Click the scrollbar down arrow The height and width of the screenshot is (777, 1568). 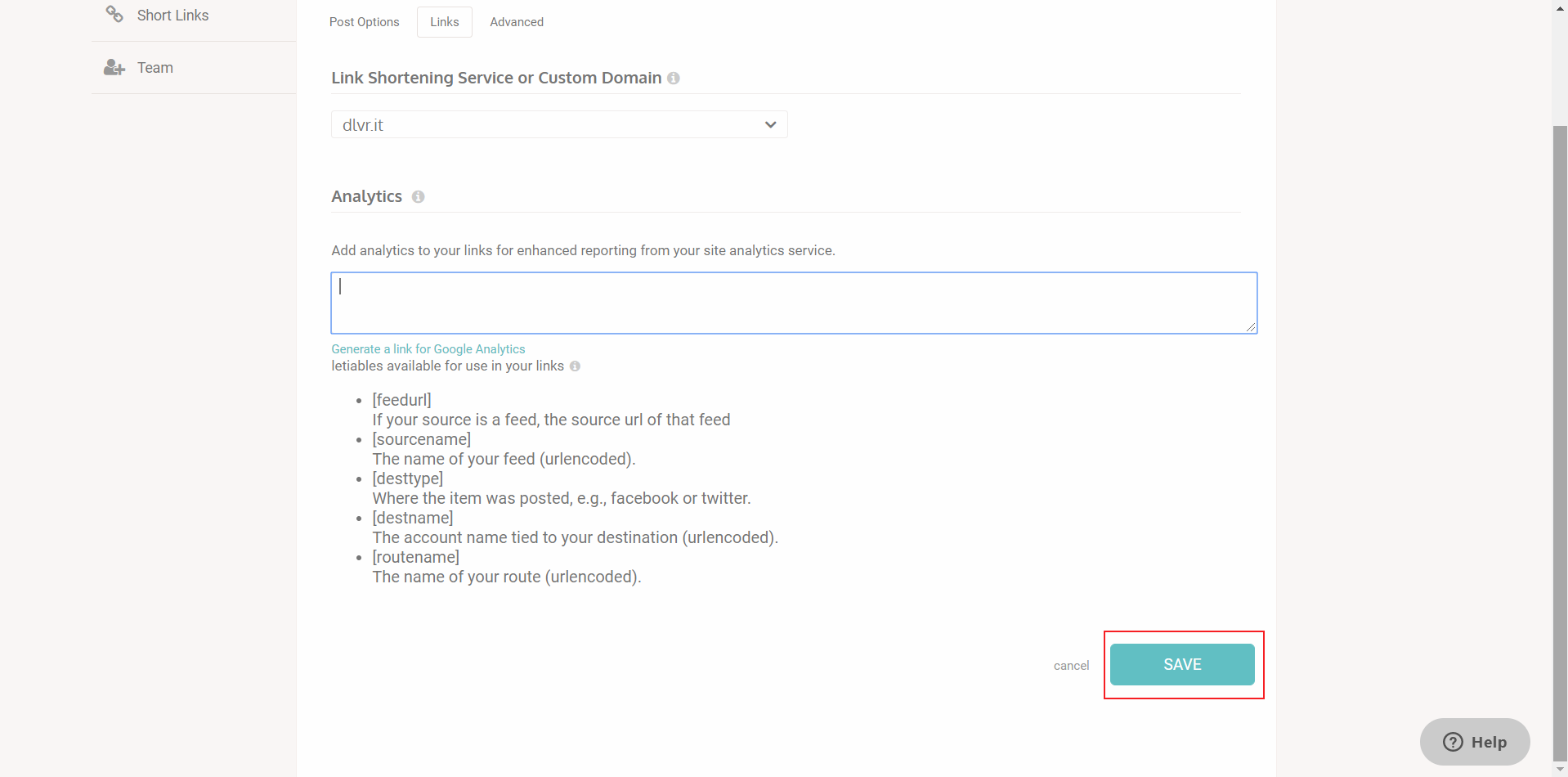pyautogui.click(x=1560, y=770)
